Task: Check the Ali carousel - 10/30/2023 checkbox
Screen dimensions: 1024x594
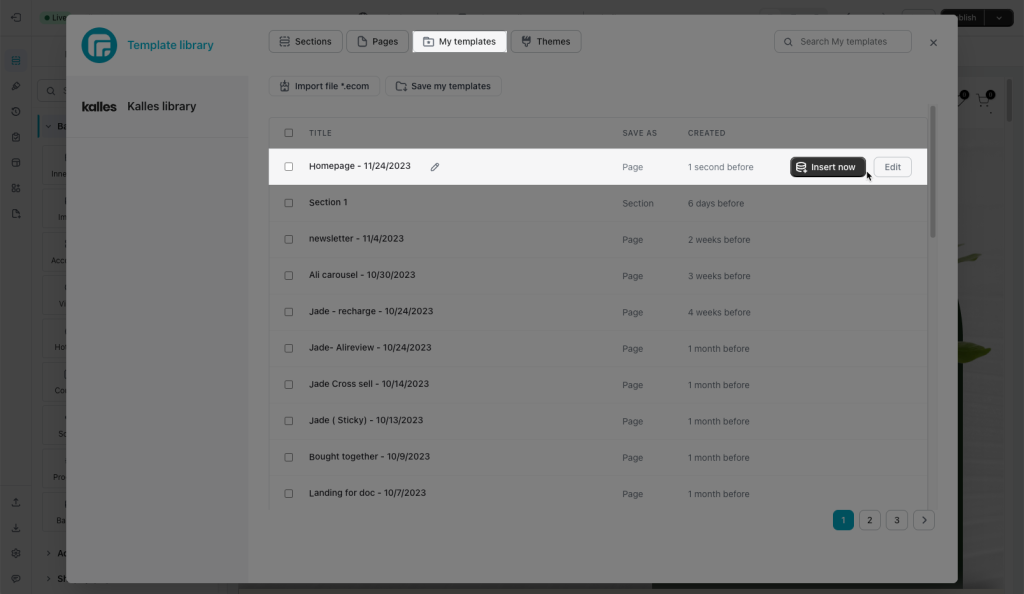Action: [289, 275]
